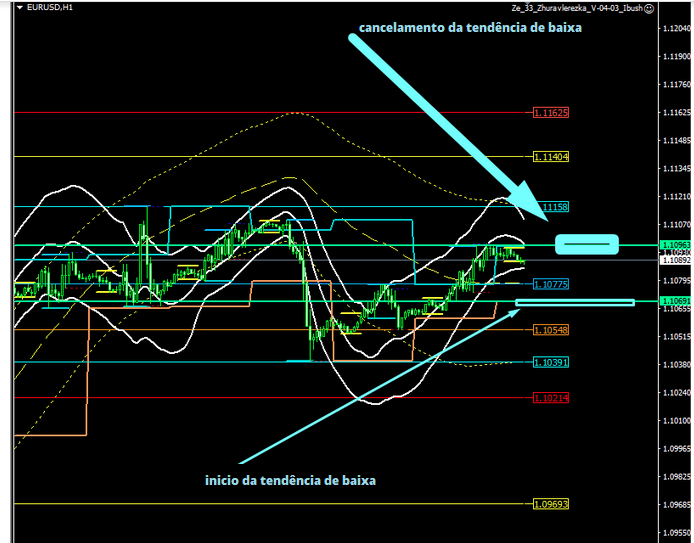Select the cyan 1.11158 level label
The width and height of the screenshot is (694, 543).
(x=554, y=207)
